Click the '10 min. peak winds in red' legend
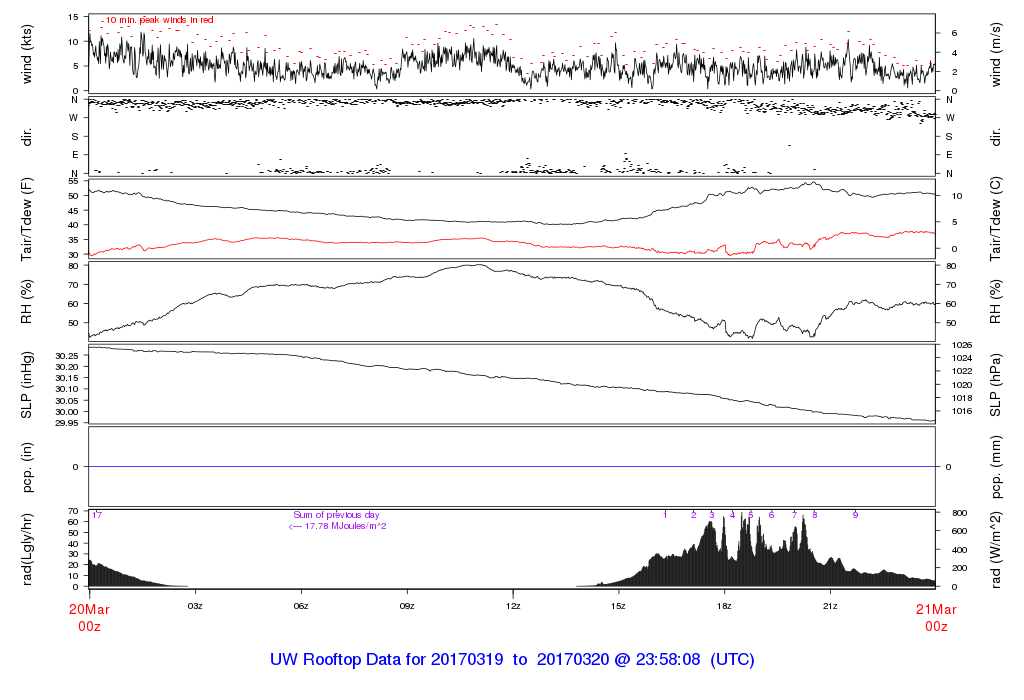The image size is (1024, 700). (x=160, y=20)
